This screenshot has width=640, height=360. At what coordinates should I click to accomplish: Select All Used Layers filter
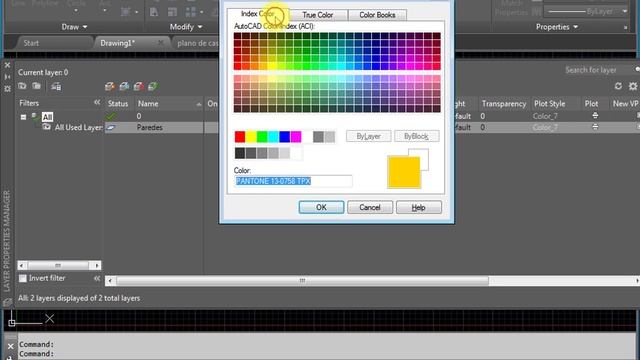(78, 128)
